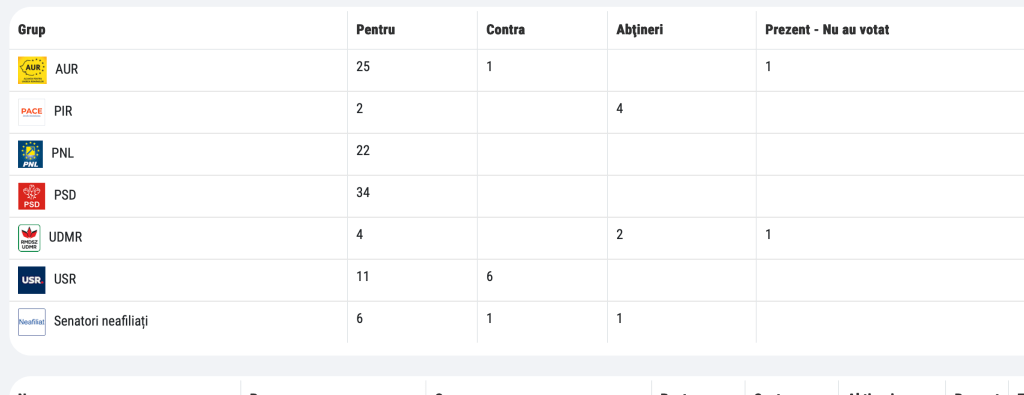Click AUR's 25 Pentru votes cell
Viewport: 1024px width, 395px height.
point(412,70)
